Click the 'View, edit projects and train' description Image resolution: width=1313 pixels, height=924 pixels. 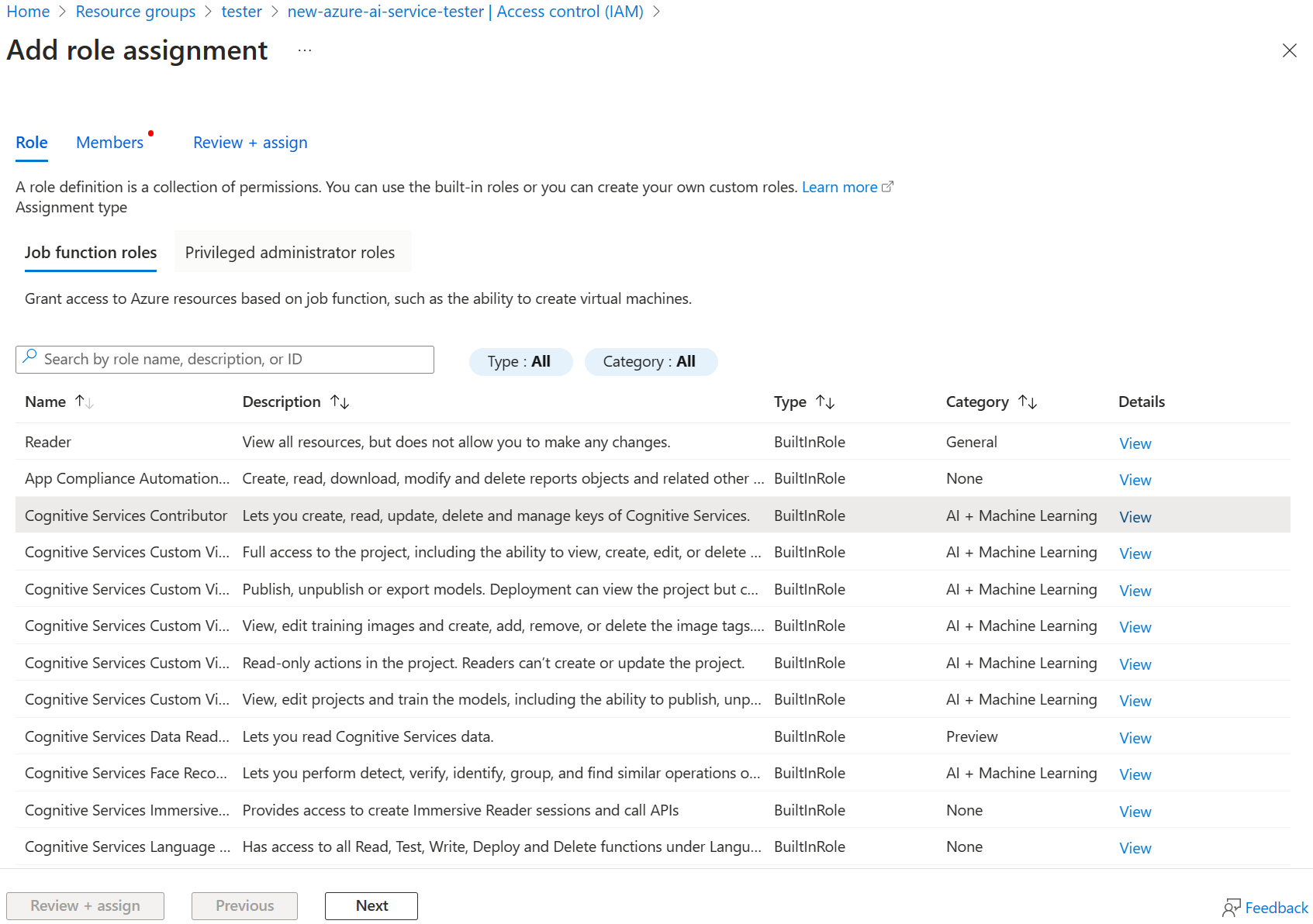pos(502,699)
